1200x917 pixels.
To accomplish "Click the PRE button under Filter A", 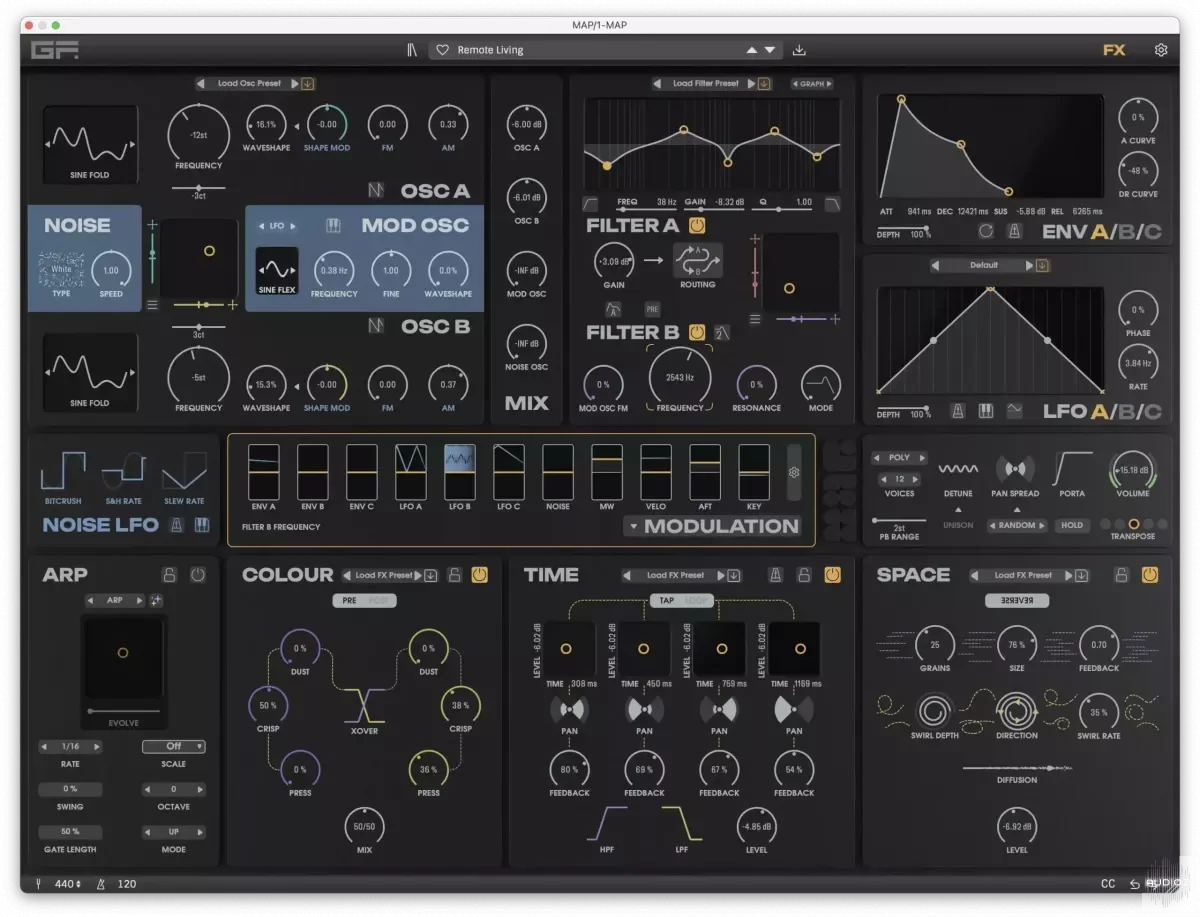I will click(x=652, y=310).
